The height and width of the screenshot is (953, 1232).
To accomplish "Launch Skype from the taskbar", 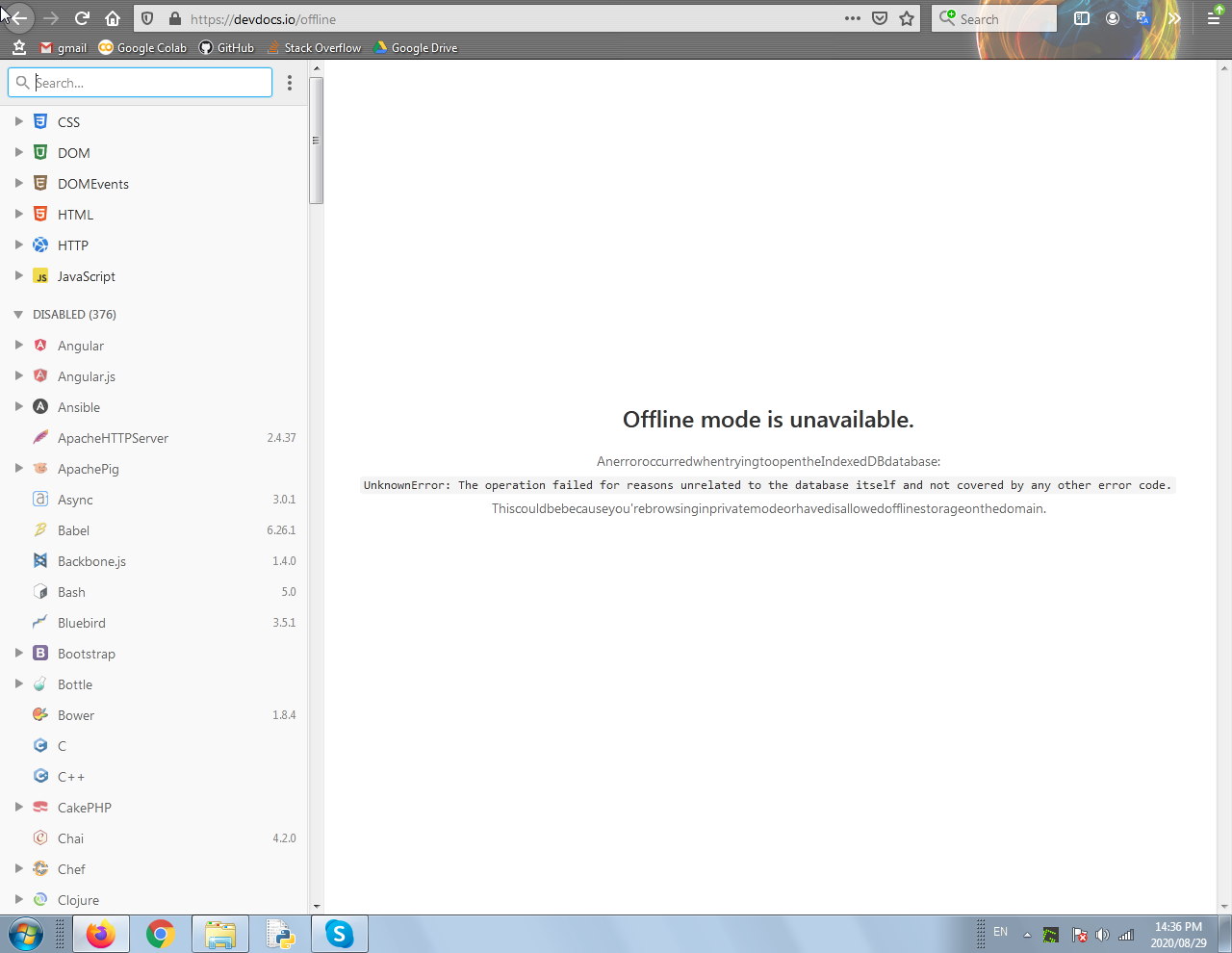I will (339, 933).
